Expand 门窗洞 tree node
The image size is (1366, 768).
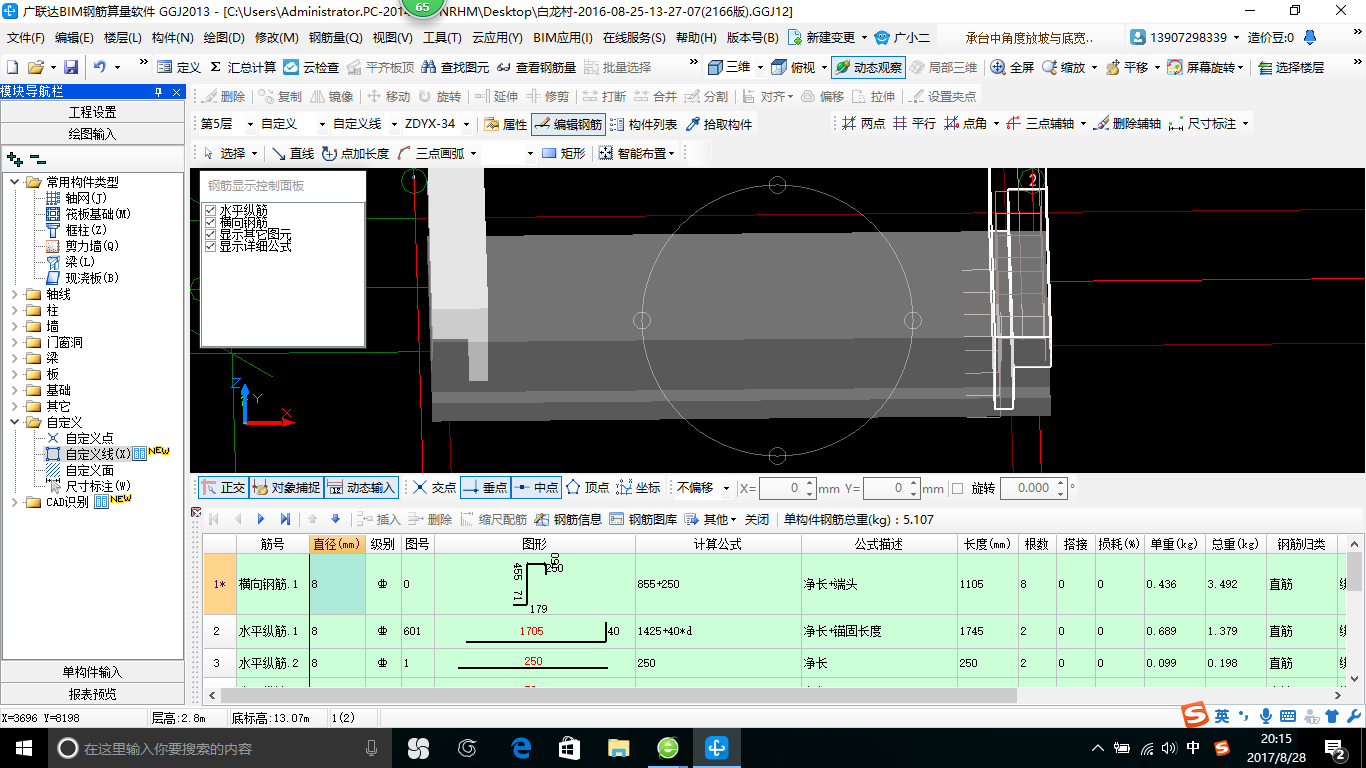[x=16, y=343]
